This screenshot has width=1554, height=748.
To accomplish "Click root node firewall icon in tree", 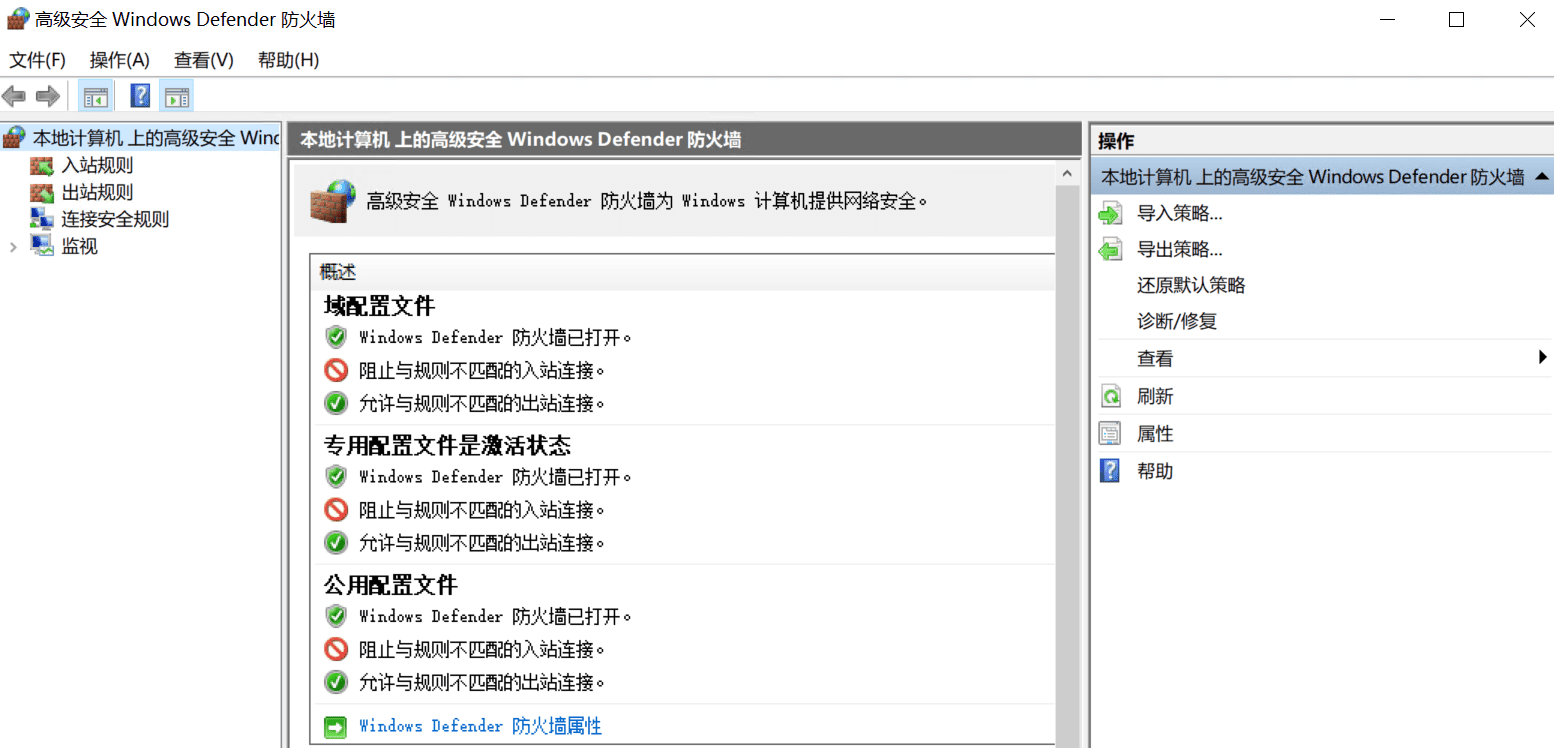I will [x=14, y=137].
